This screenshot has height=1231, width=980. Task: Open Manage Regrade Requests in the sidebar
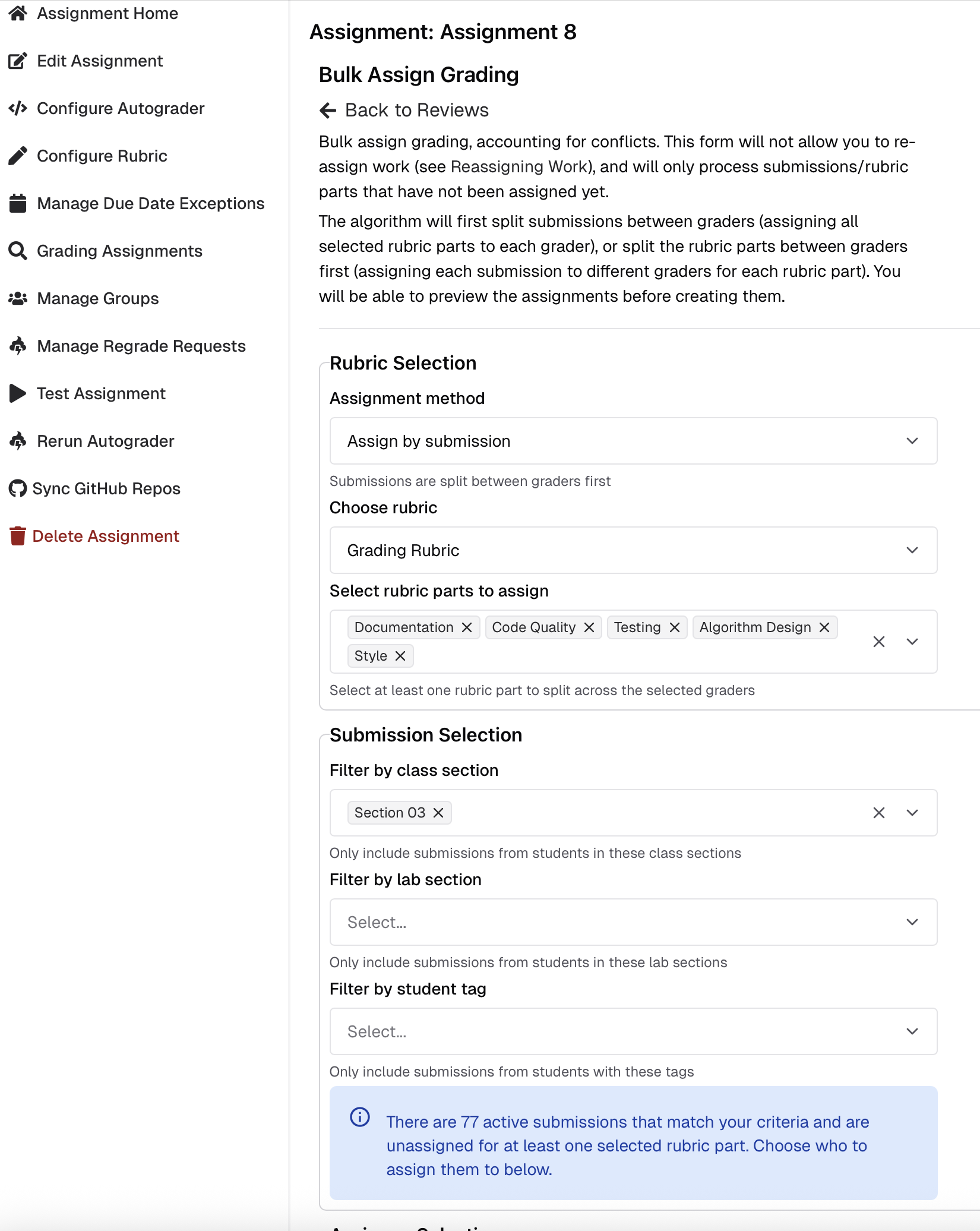141,345
